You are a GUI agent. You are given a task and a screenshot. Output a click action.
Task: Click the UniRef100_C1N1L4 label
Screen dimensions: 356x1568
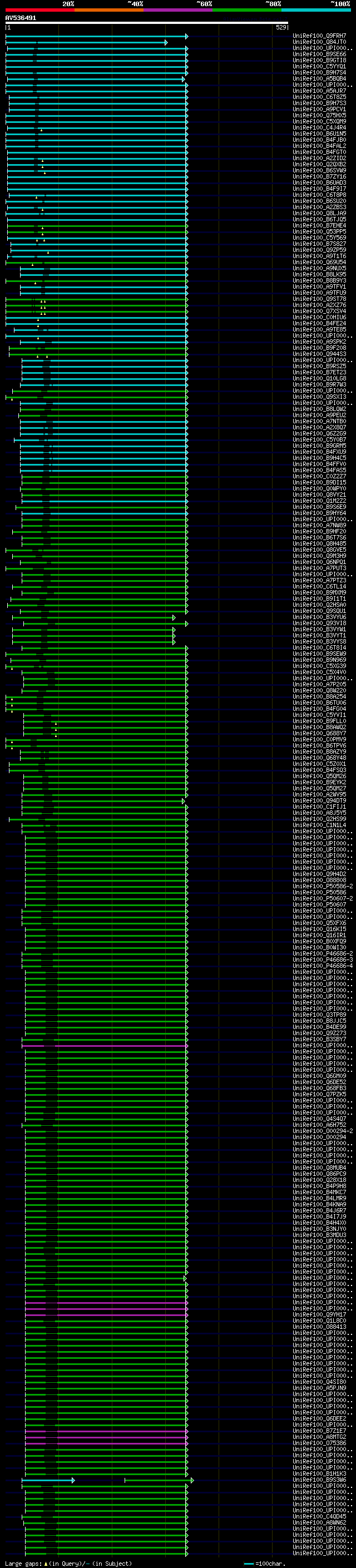pyautogui.click(x=319, y=825)
